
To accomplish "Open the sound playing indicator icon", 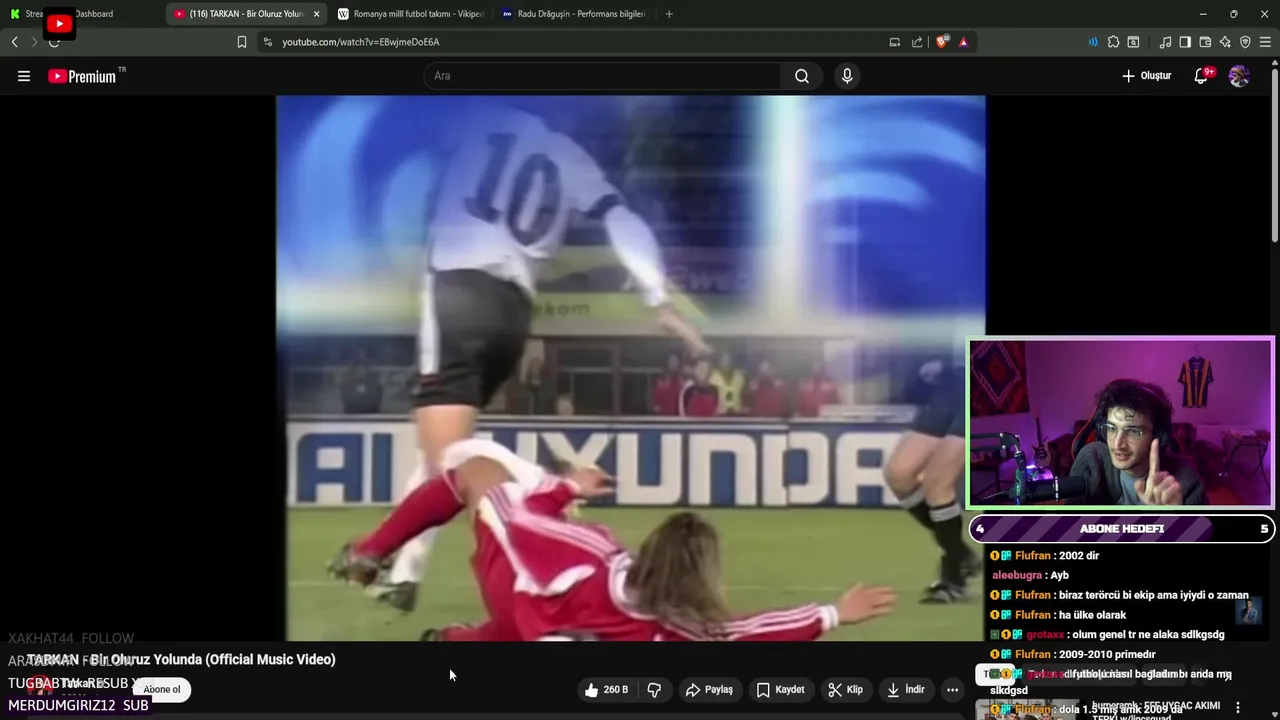I will tap(1092, 42).
